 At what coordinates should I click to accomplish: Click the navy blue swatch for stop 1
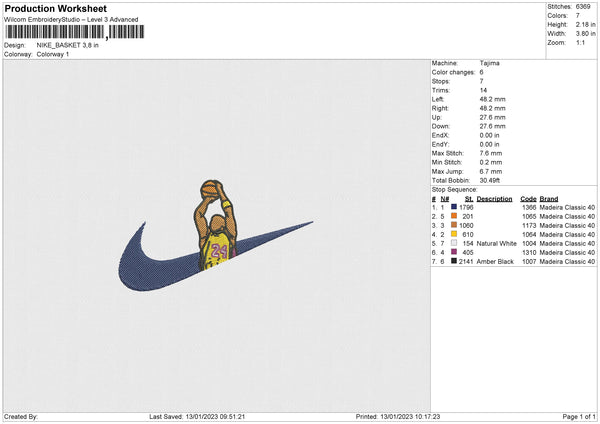click(x=454, y=207)
